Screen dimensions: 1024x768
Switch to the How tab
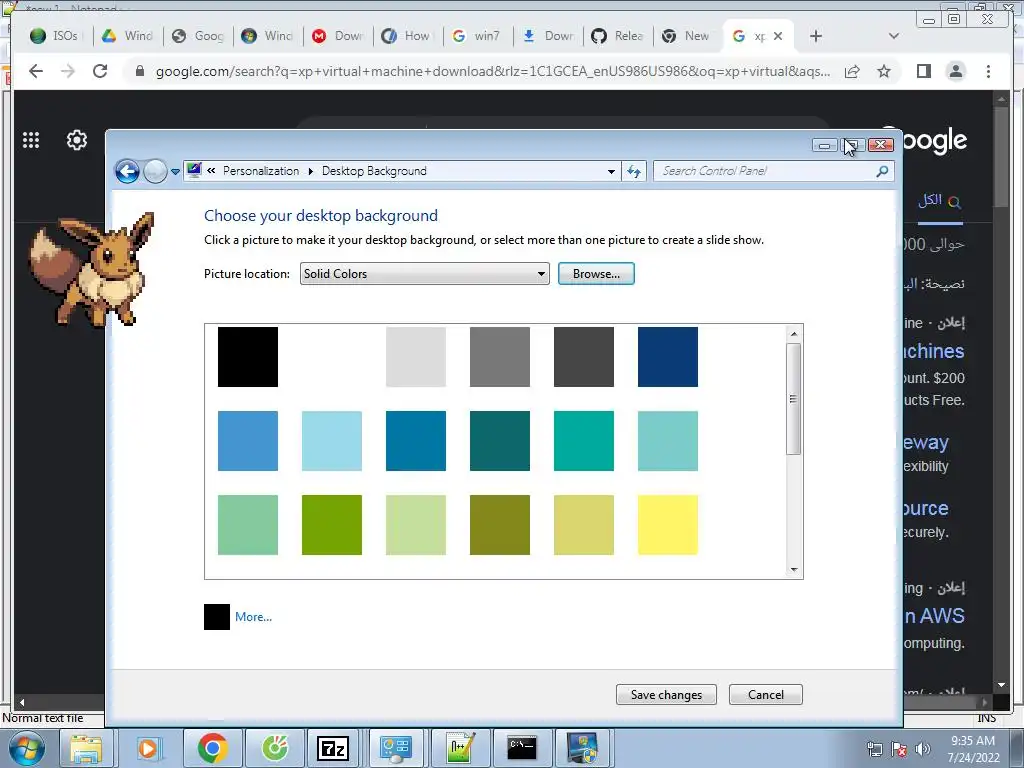(406, 36)
